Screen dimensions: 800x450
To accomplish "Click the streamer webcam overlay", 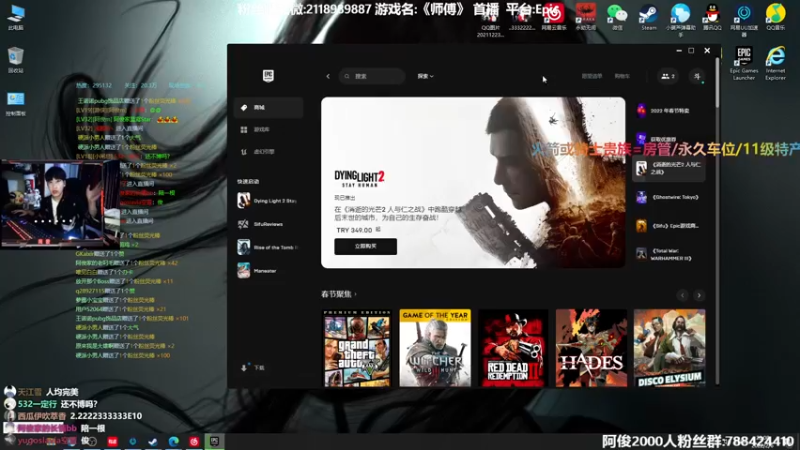I will [x=60, y=204].
